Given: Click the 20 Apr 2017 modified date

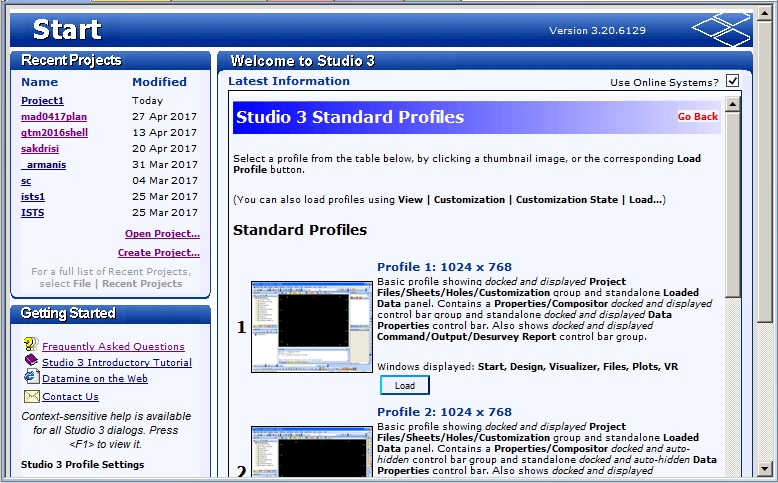Looking at the screenshot, I should [164, 148].
